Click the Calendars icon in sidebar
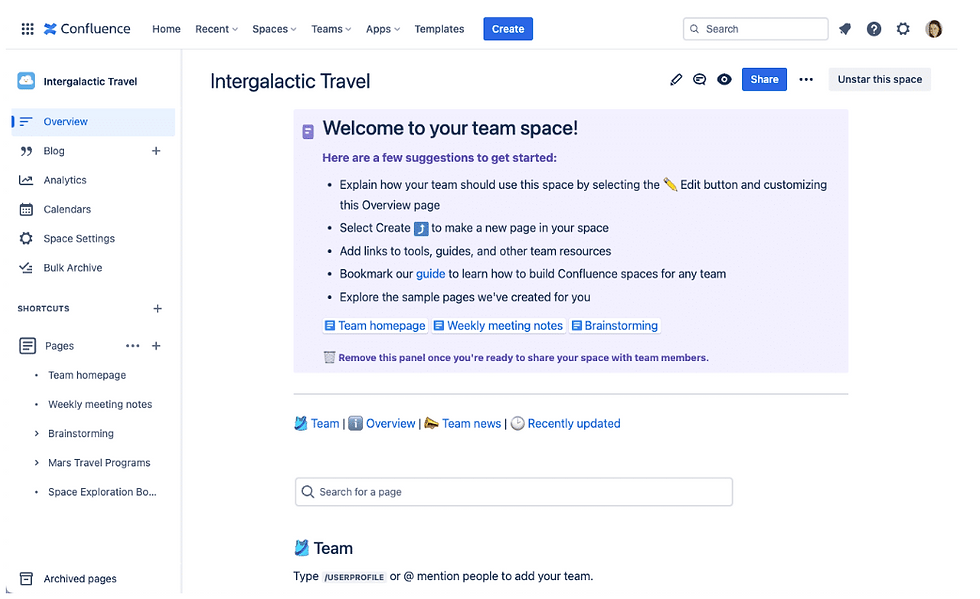 (26, 209)
